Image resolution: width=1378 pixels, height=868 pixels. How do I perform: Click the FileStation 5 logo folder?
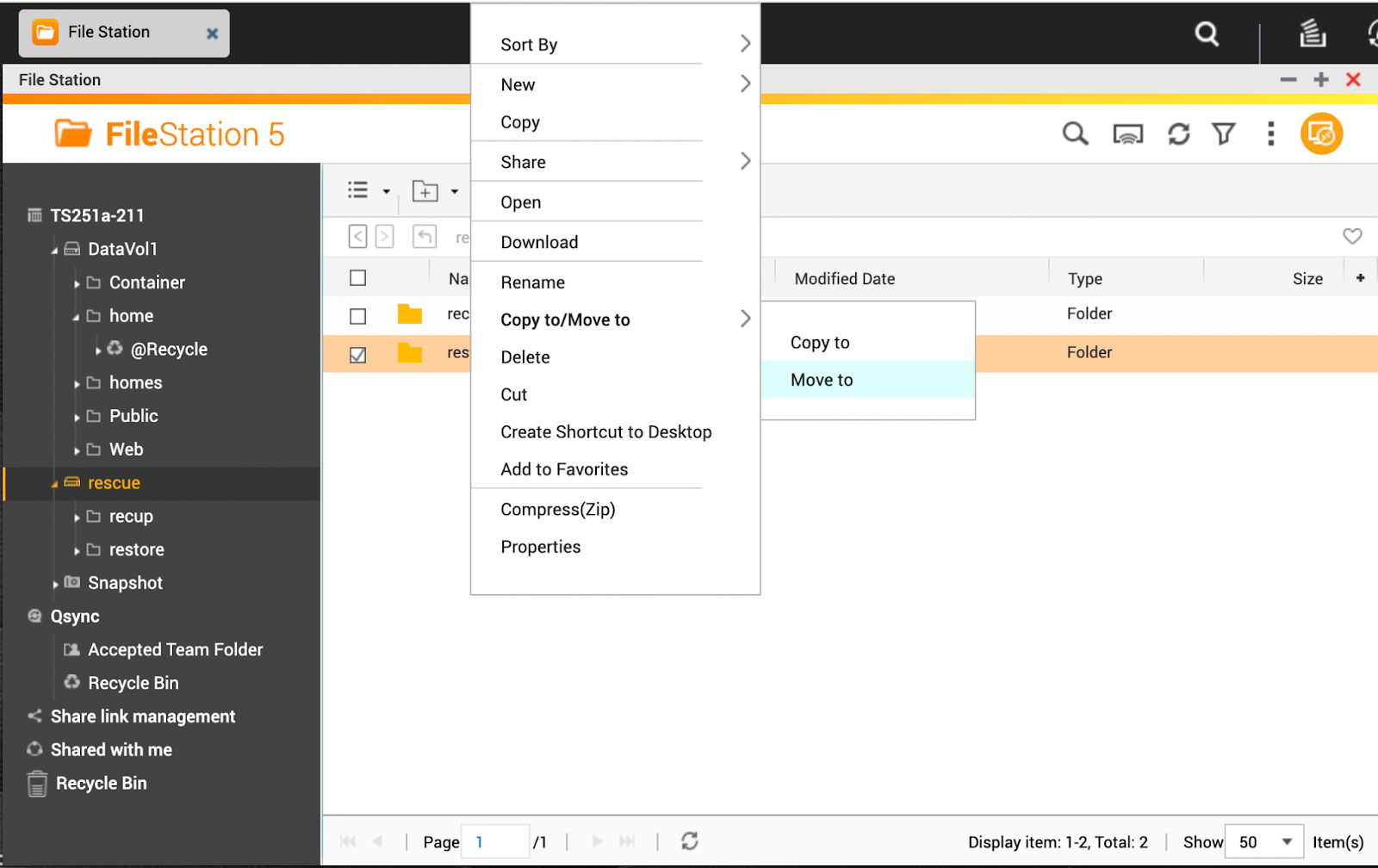point(73,133)
